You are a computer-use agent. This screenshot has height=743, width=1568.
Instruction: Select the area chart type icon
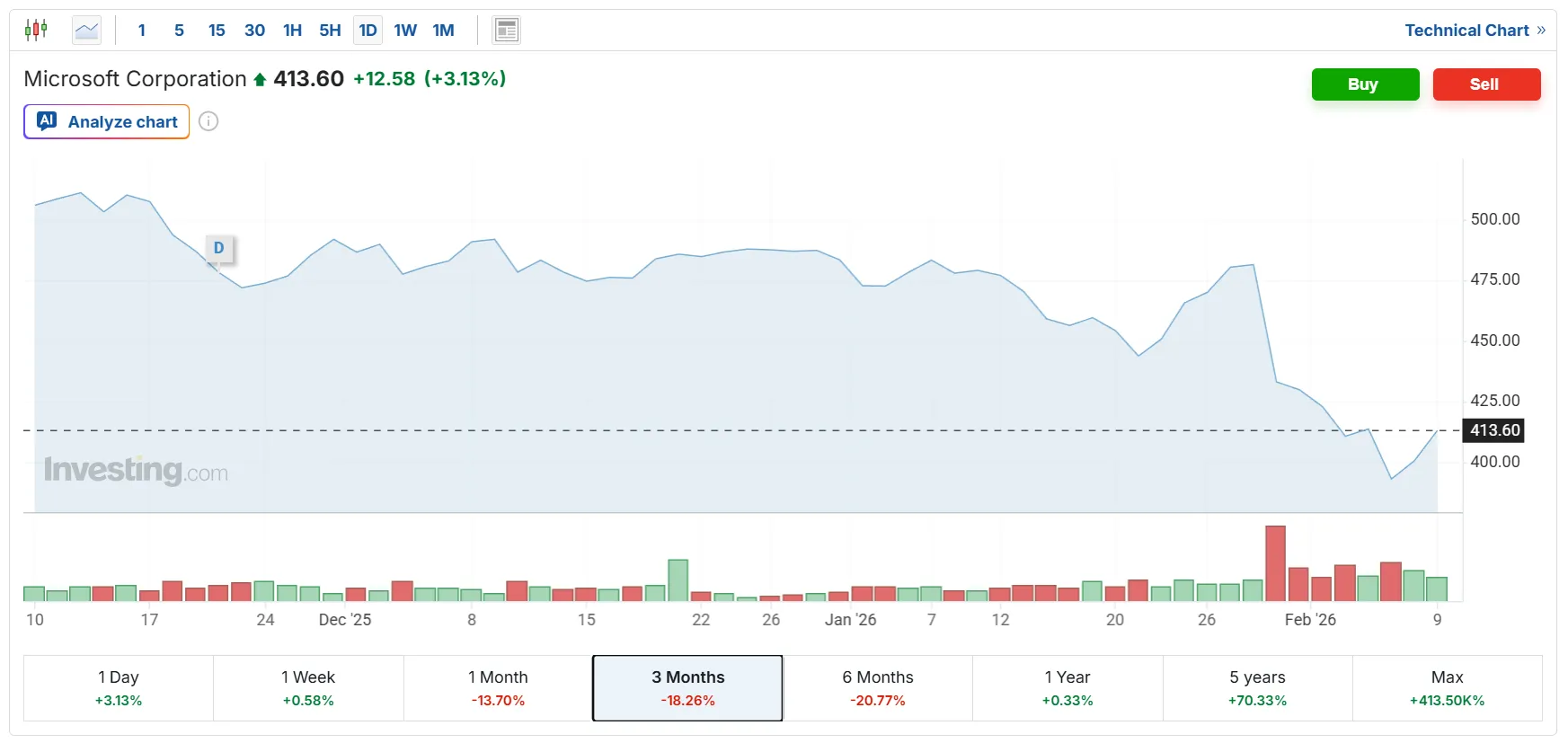pyautogui.click(x=87, y=31)
